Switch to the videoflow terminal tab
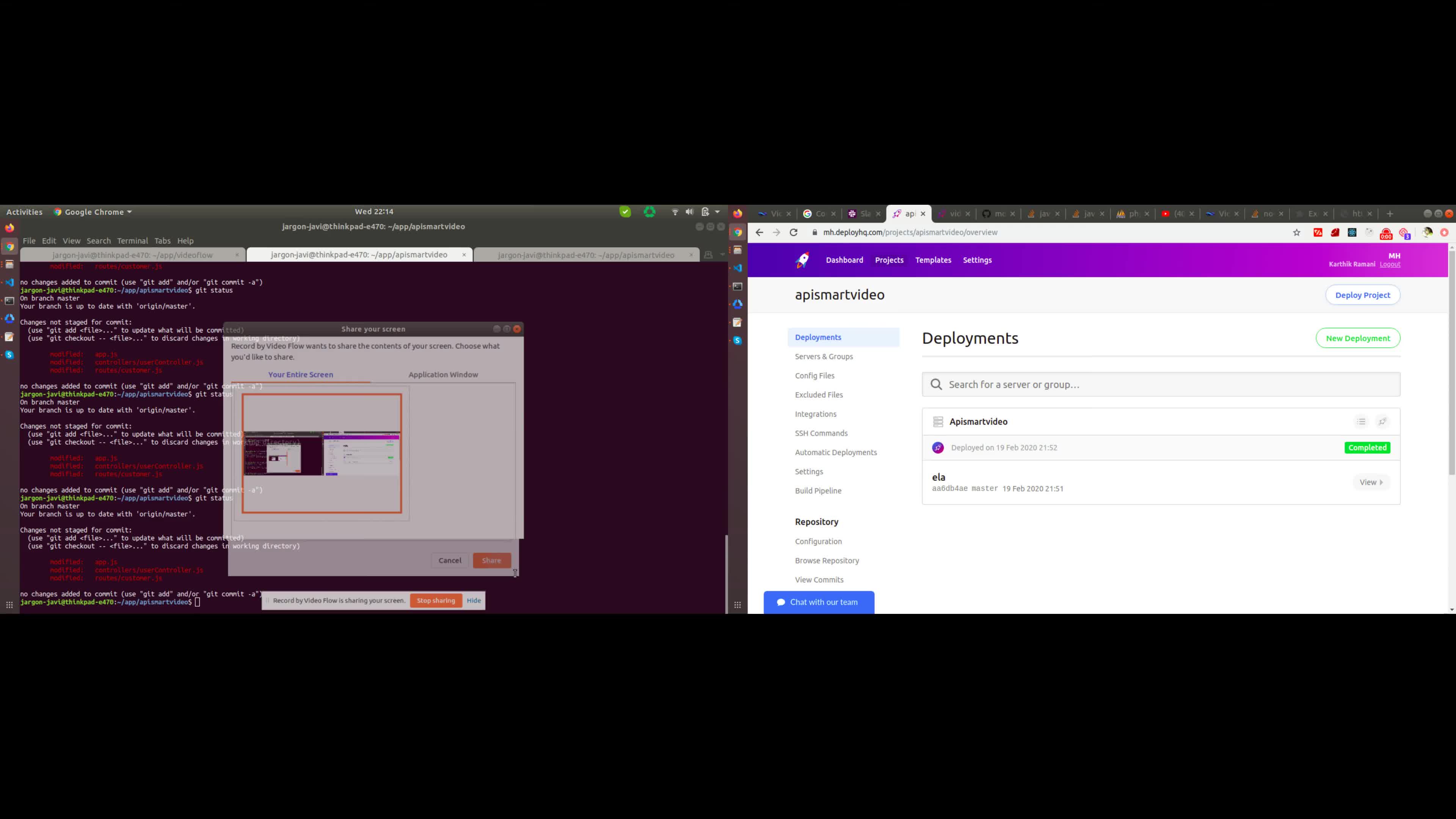Image resolution: width=1456 pixels, height=819 pixels. click(x=133, y=255)
